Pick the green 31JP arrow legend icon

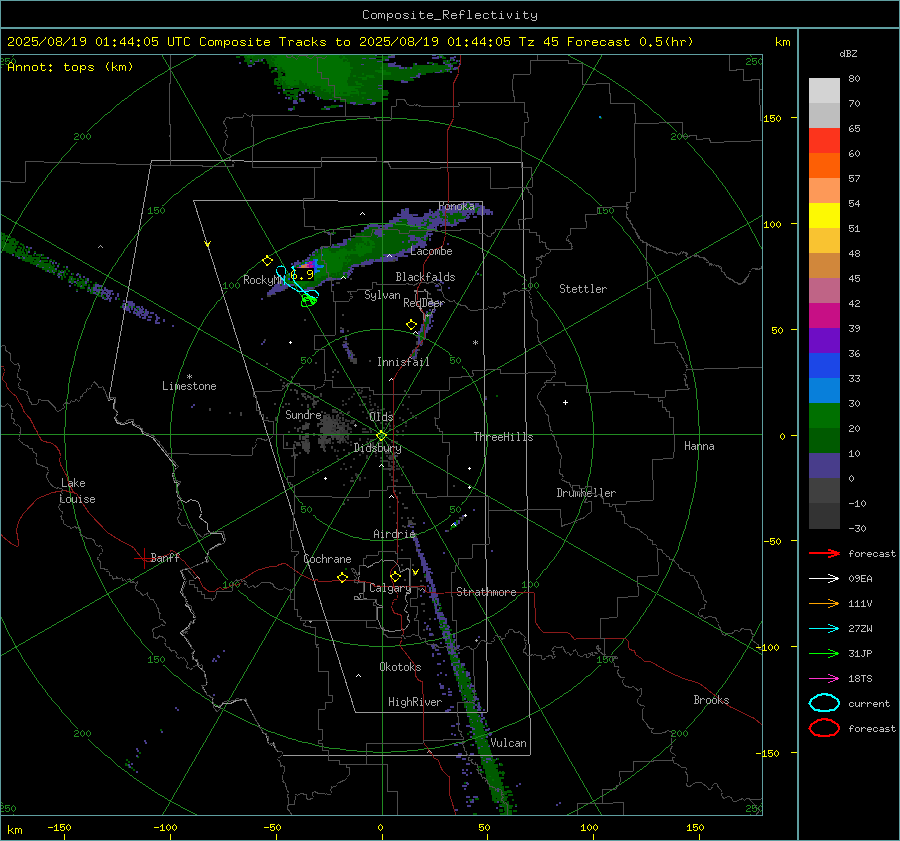click(x=824, y=653)
